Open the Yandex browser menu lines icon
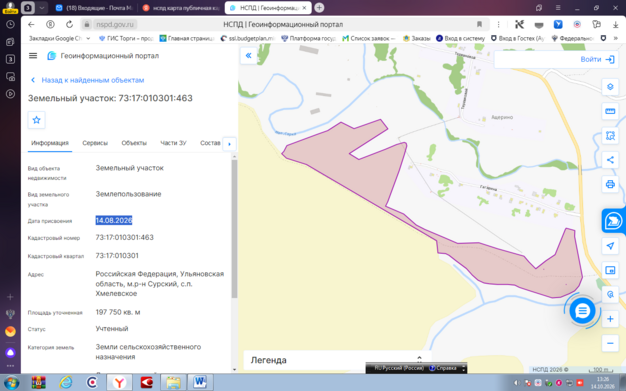Screen dimensions: 626x391 tap(558, 8)
